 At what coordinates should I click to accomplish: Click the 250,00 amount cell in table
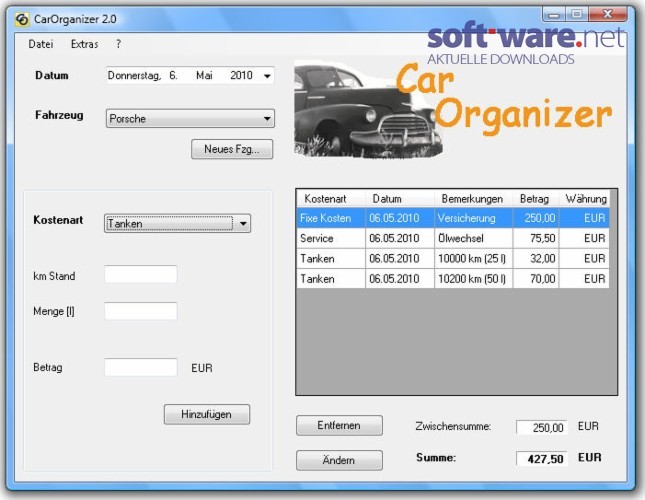point(536,218)
